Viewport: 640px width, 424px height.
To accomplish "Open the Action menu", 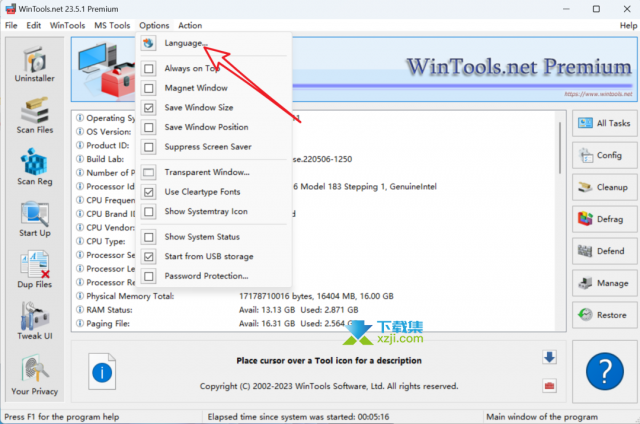I will (190, 25).
